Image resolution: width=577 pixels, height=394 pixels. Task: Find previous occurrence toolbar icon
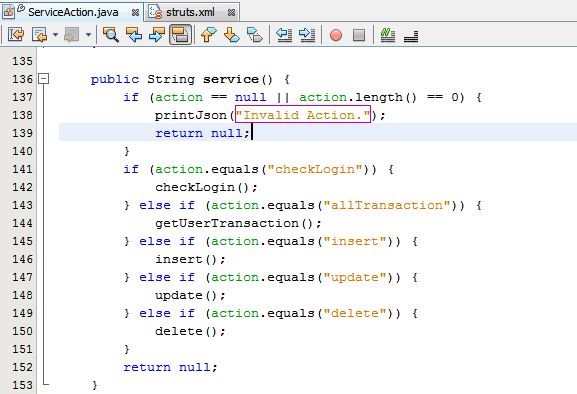(x=134, y=35)
